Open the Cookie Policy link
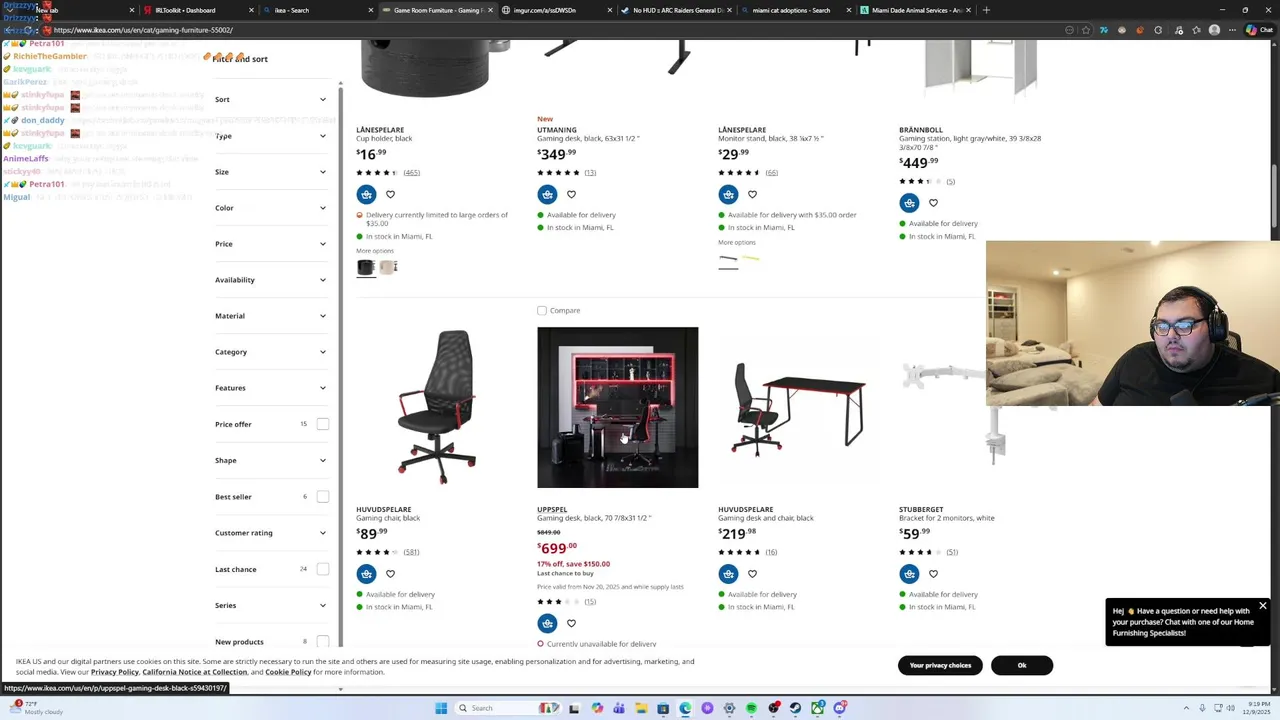The image size is (1280, 720). [288, 672]
